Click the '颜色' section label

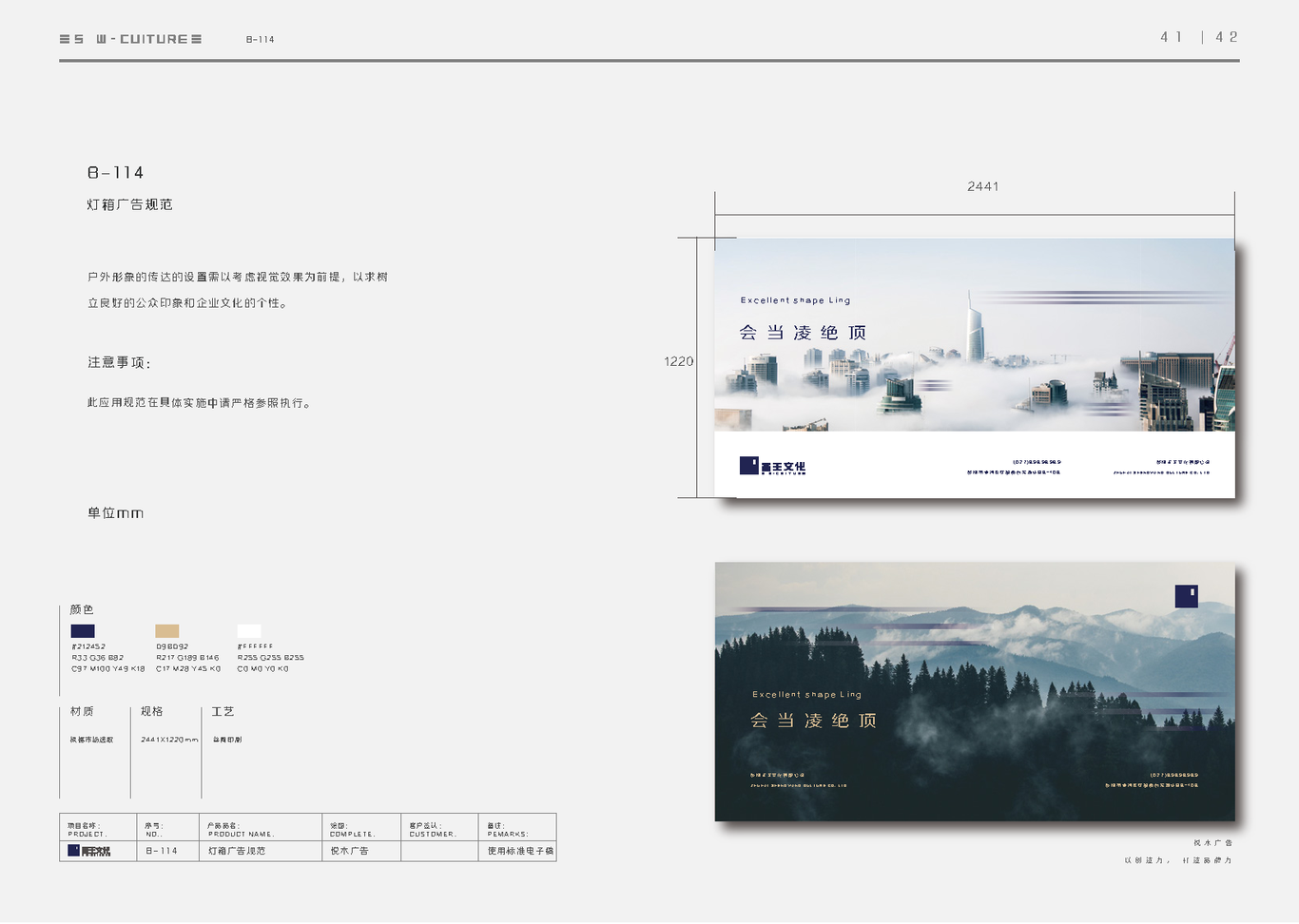82,609
